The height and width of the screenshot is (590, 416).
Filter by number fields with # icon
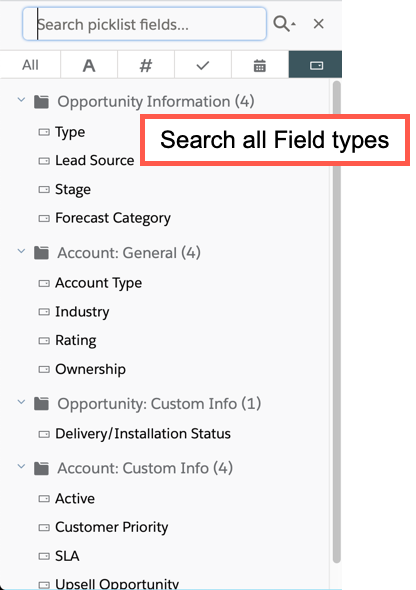coord(146,65)
